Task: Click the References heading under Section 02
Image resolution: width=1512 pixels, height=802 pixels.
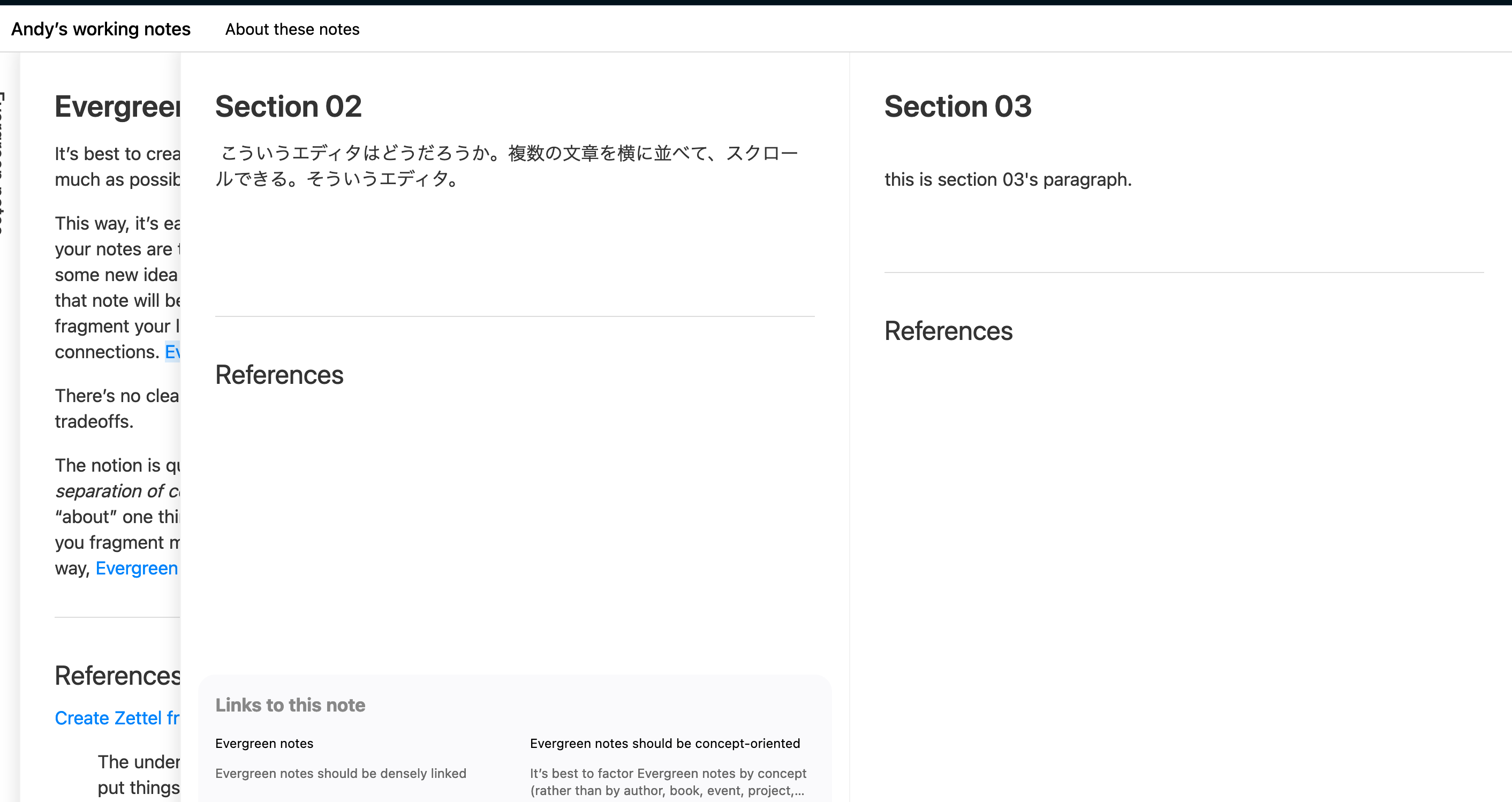Action: tap(279, 375)
